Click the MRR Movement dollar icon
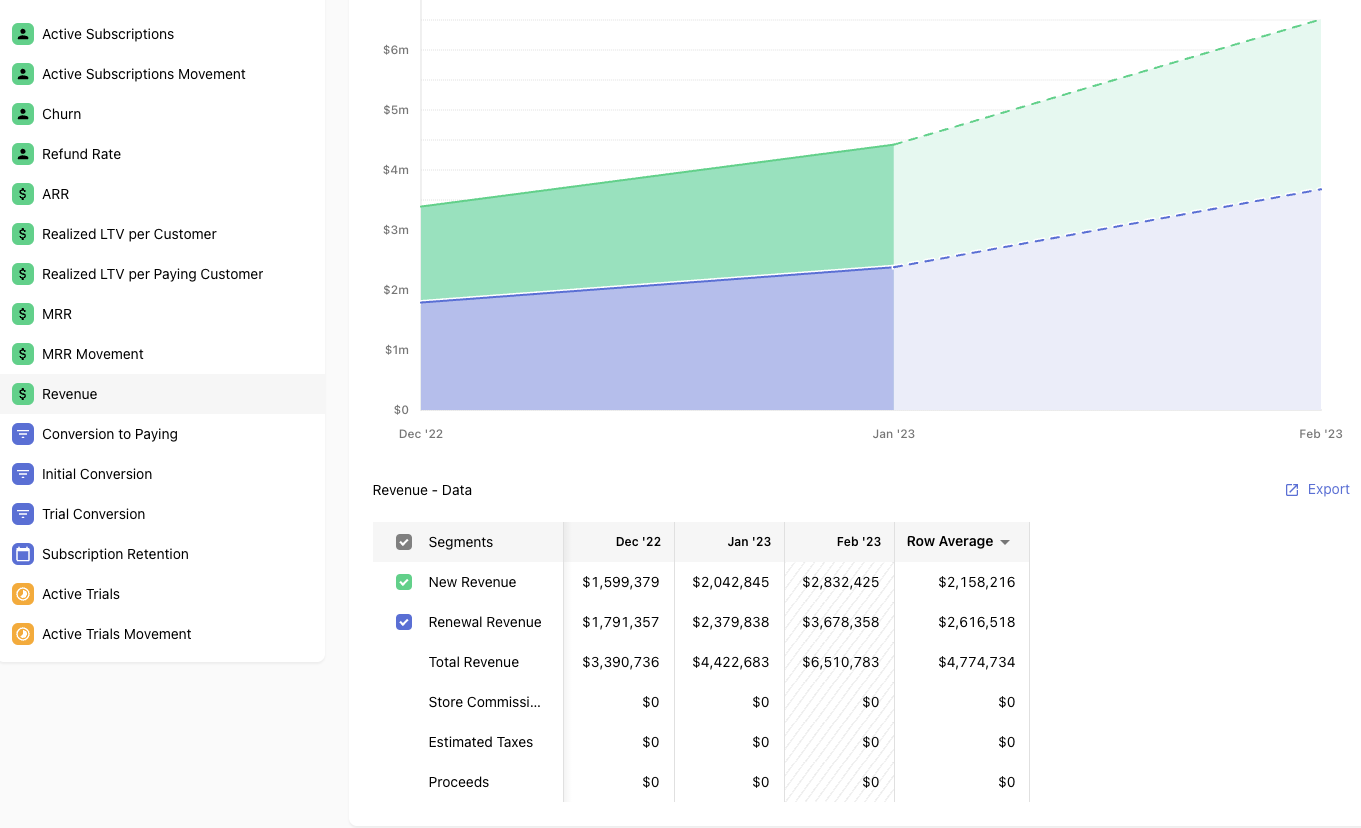Screen dimensions: 1361x828 click(x=23, y=354)
